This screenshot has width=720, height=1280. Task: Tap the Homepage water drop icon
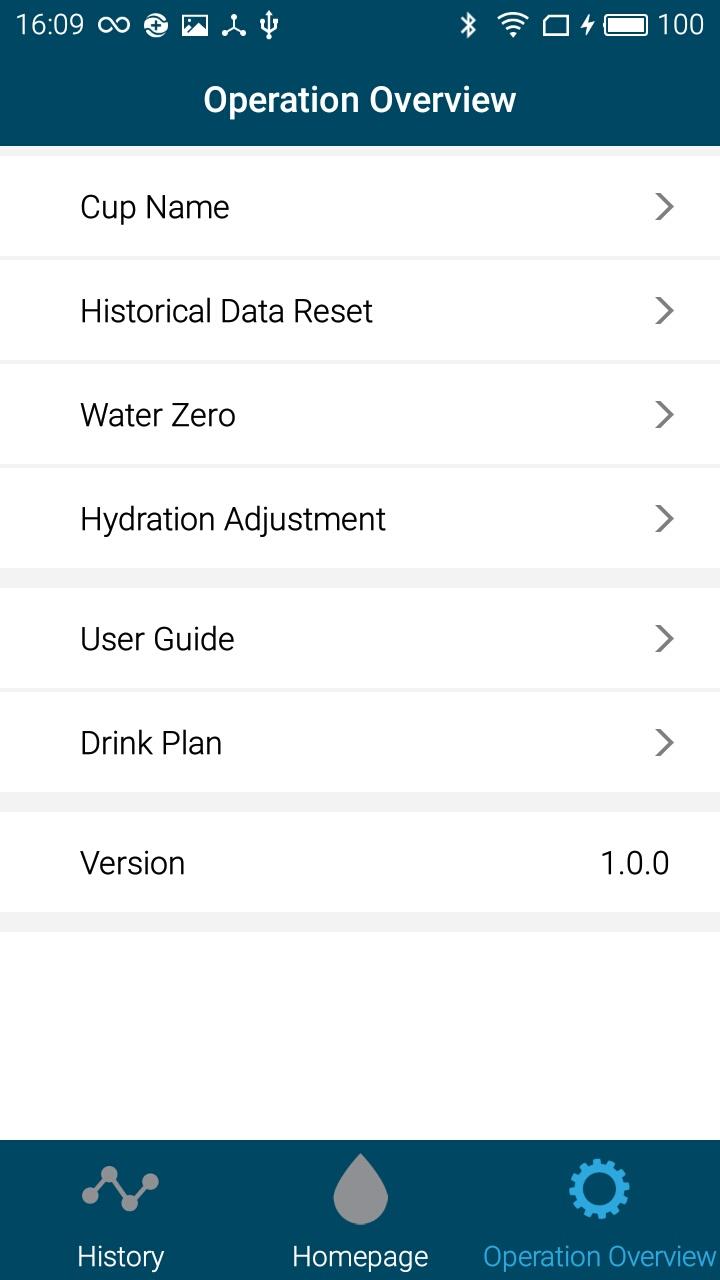[x=360, y=1188]
